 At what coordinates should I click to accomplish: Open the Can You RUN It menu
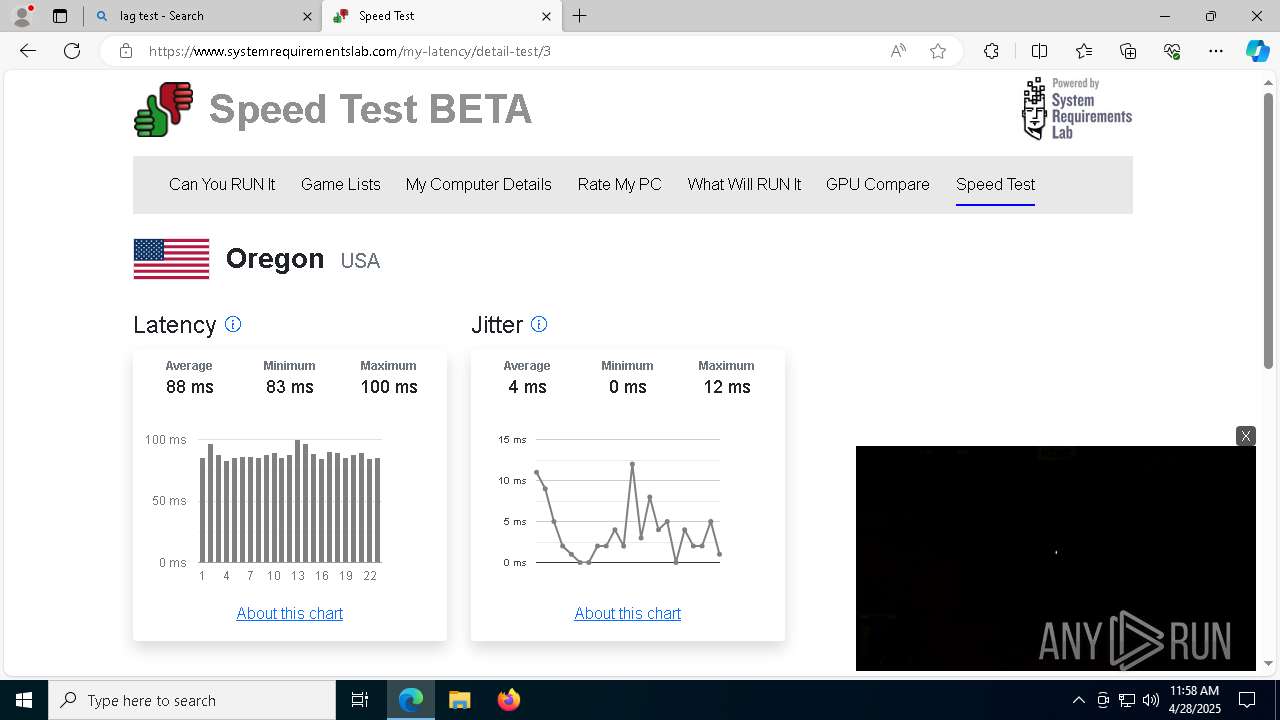(x=222, y=184)
